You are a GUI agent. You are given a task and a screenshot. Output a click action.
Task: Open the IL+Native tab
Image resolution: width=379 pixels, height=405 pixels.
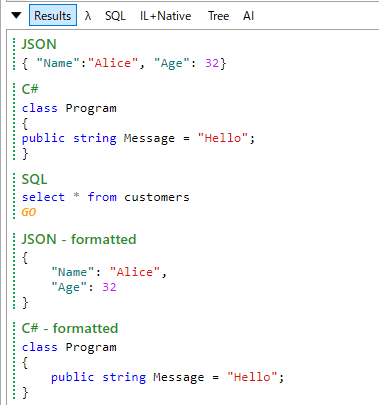166,16
